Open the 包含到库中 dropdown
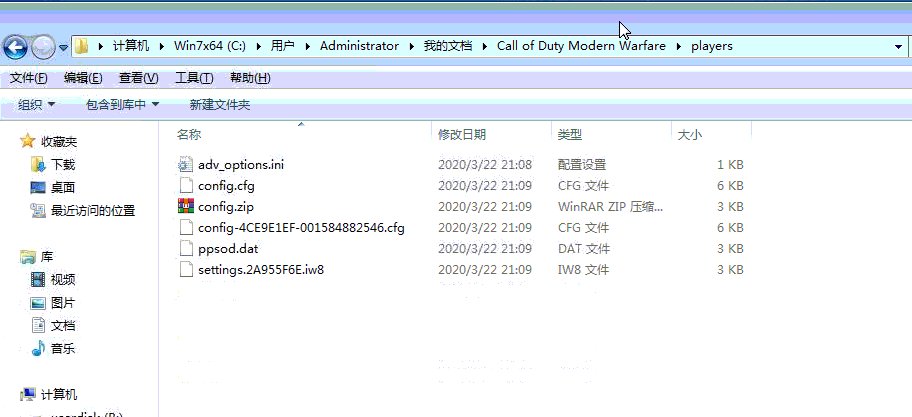Viewport: 912px width, 417px height. (122, 105)
